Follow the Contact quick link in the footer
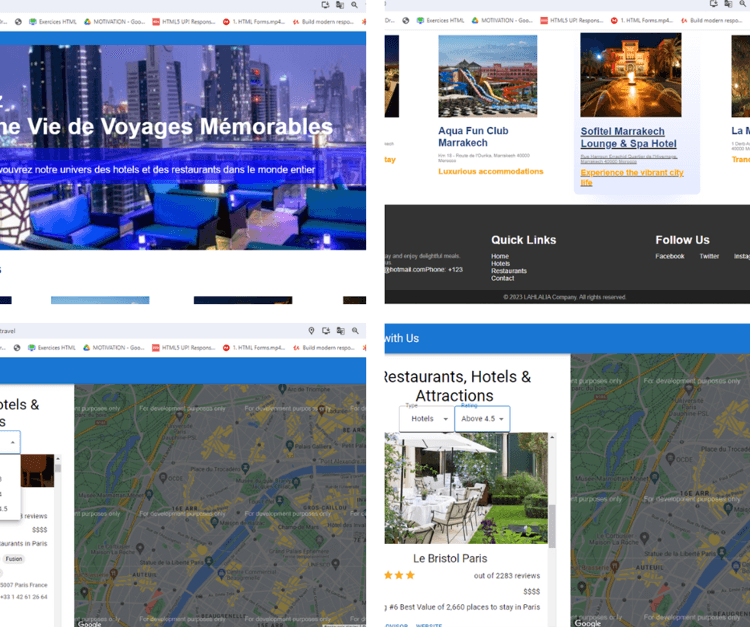This screenshot has height=627, width=750. (503, 278)
